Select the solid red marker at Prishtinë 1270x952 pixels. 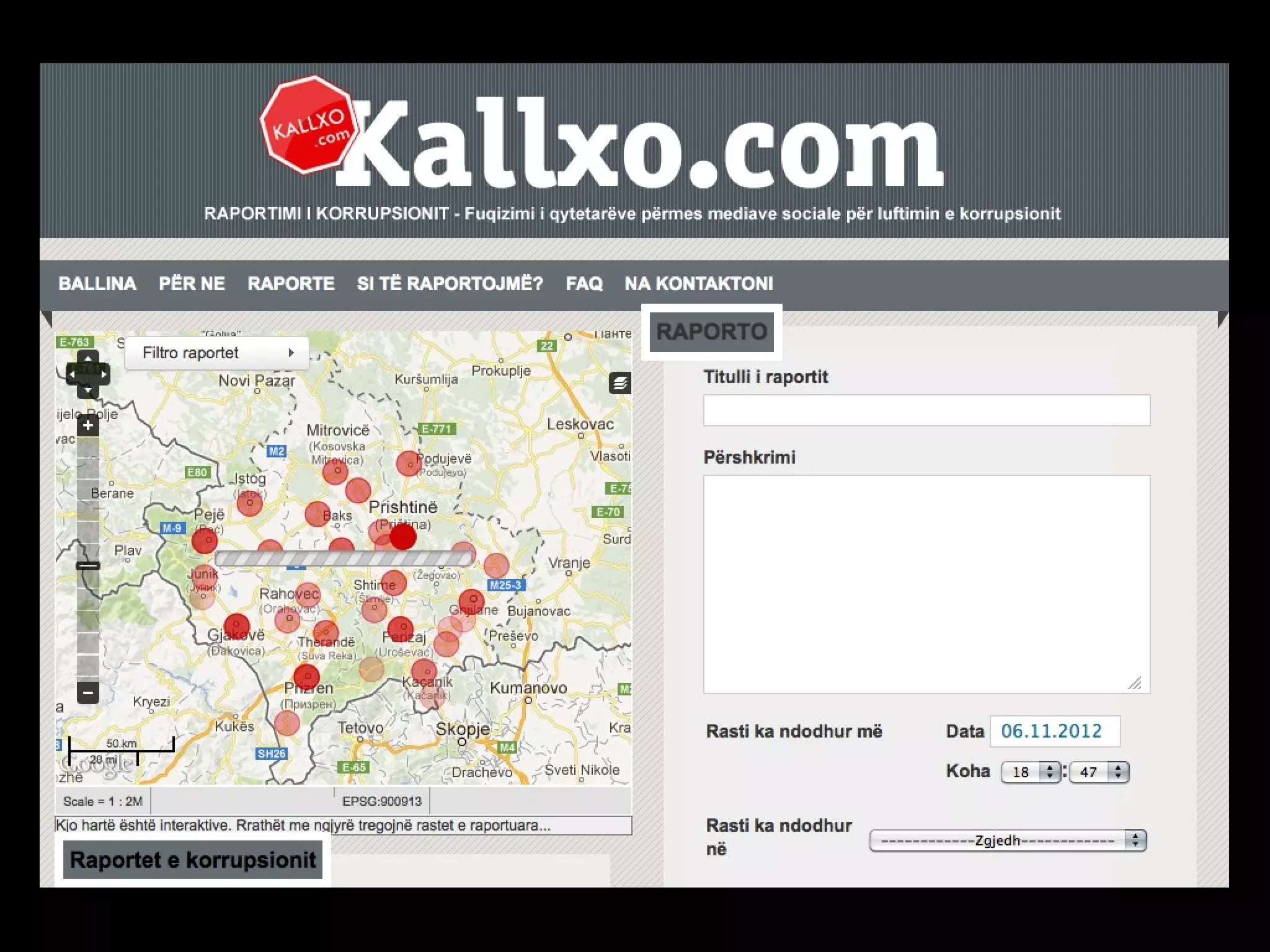point(403,537)
